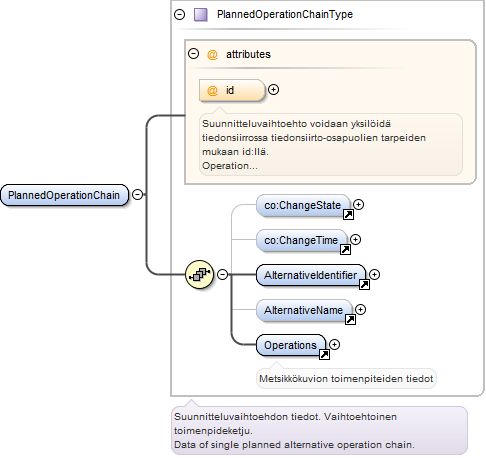
Task: Follow the reference arrow on co:ChangeState
Action: pos(348,215)
